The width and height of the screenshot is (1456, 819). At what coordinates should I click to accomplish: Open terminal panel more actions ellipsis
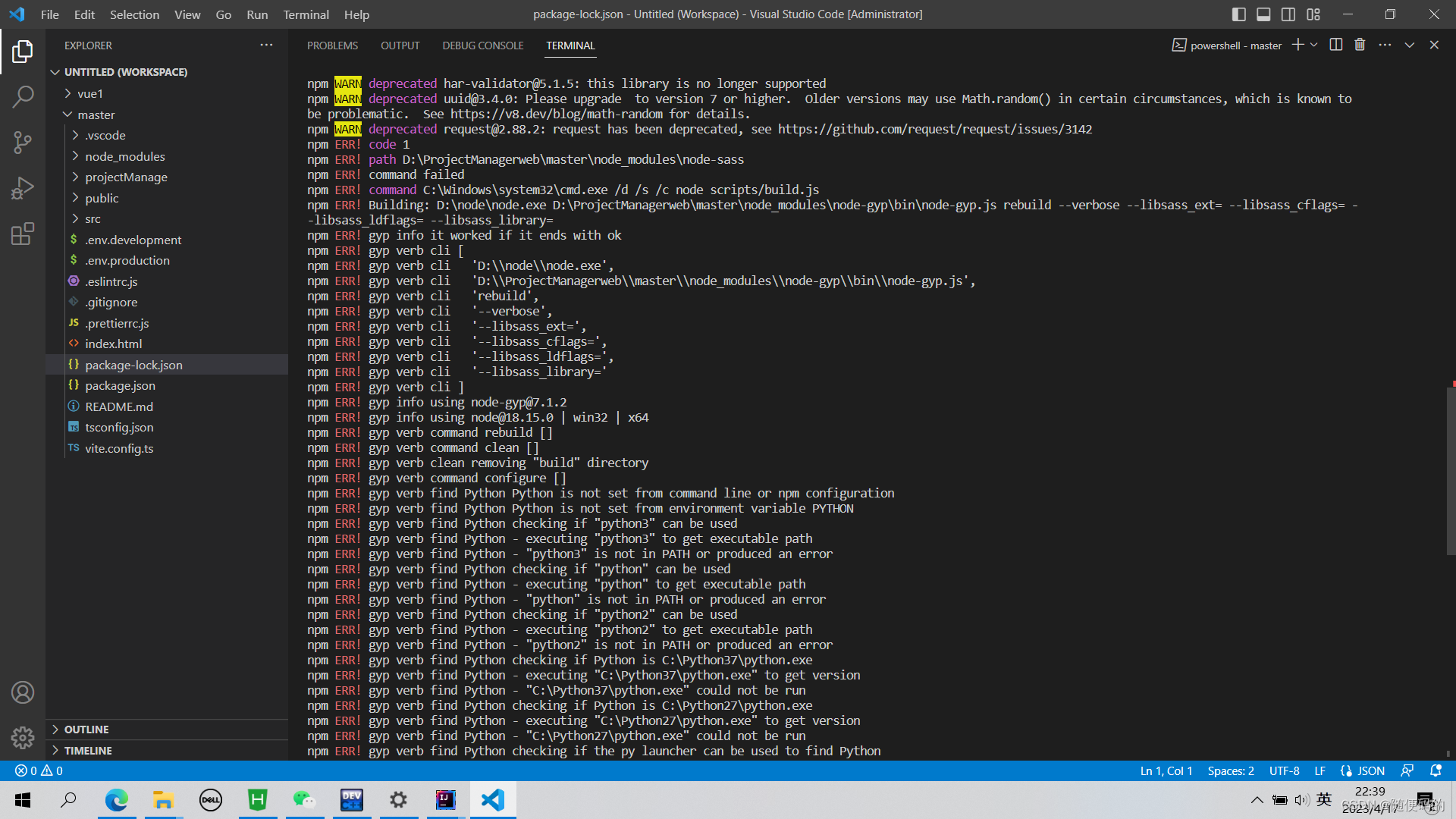point(1385,45)
